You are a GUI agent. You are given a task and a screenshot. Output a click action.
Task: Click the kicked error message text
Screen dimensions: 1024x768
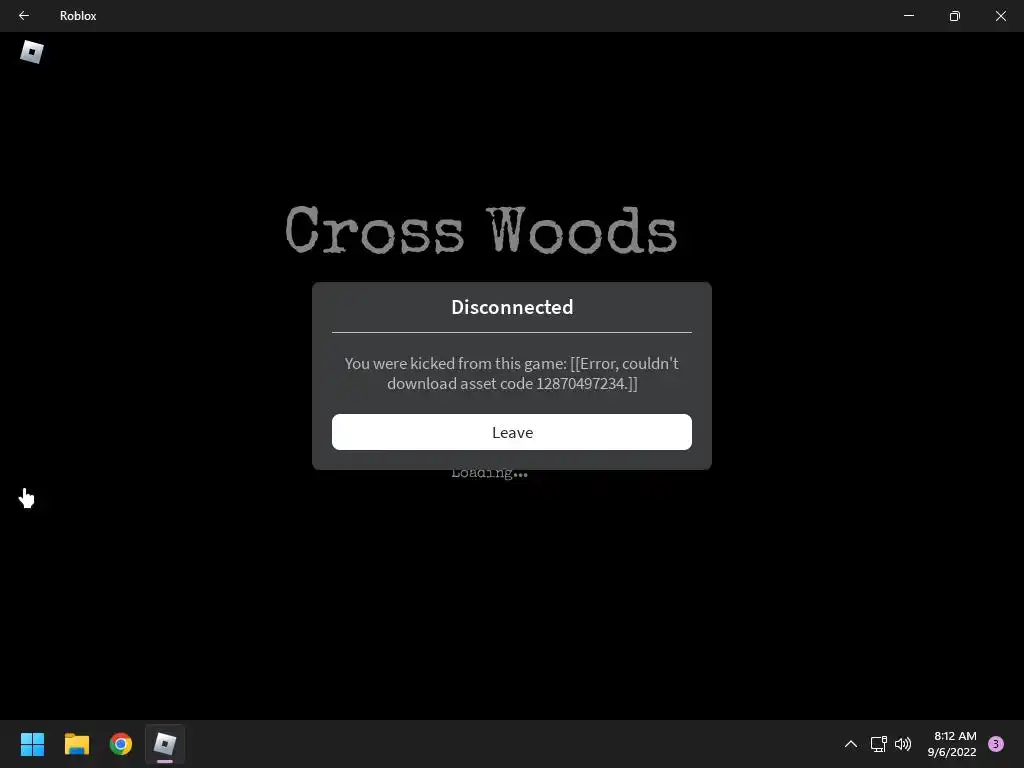[x=512, y=373]
